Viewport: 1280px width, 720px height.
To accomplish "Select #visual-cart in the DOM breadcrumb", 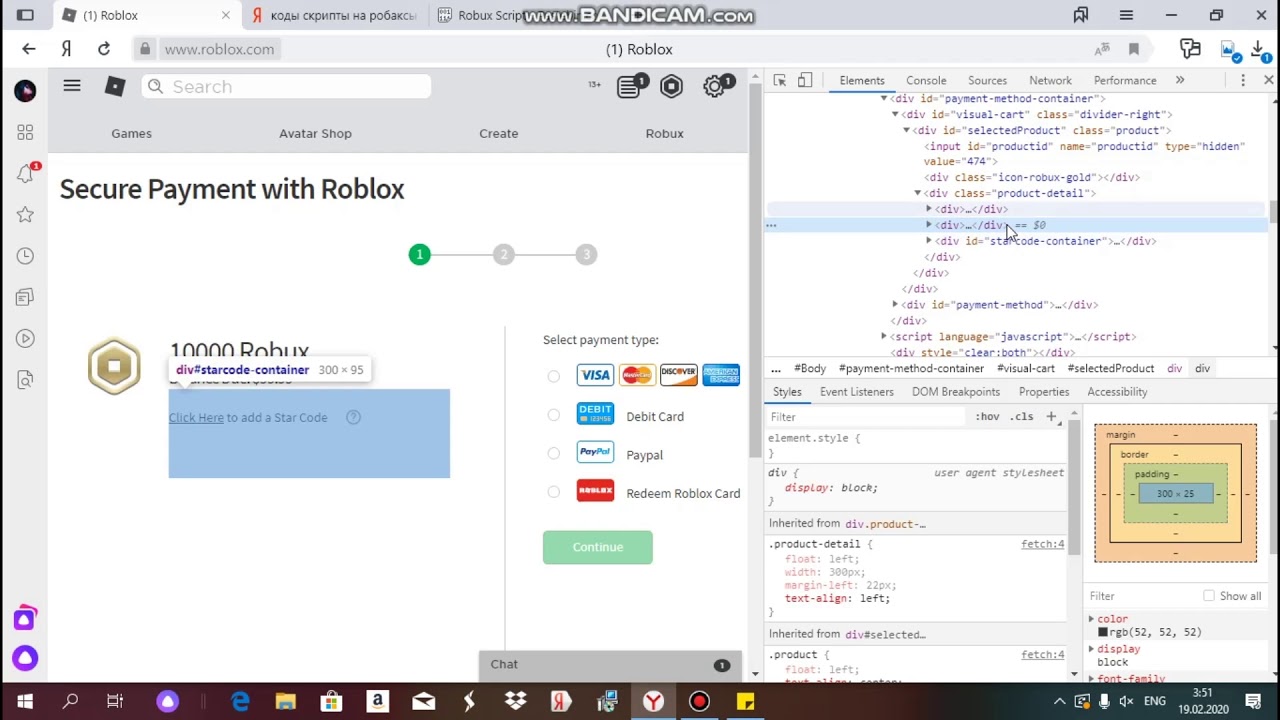I will tap(1025, 368).
